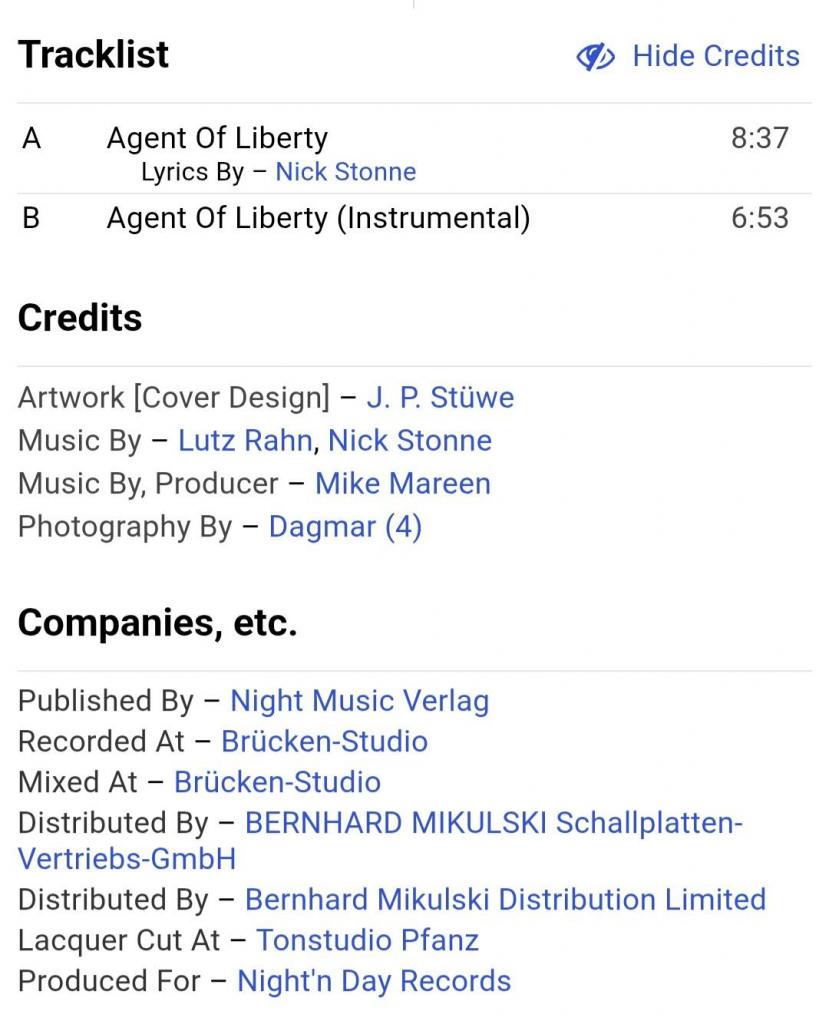Visit Night Music Verlag publisher page
Image resolution: width=829 pixels, height=1024 pixels.
tap(359, 701)
